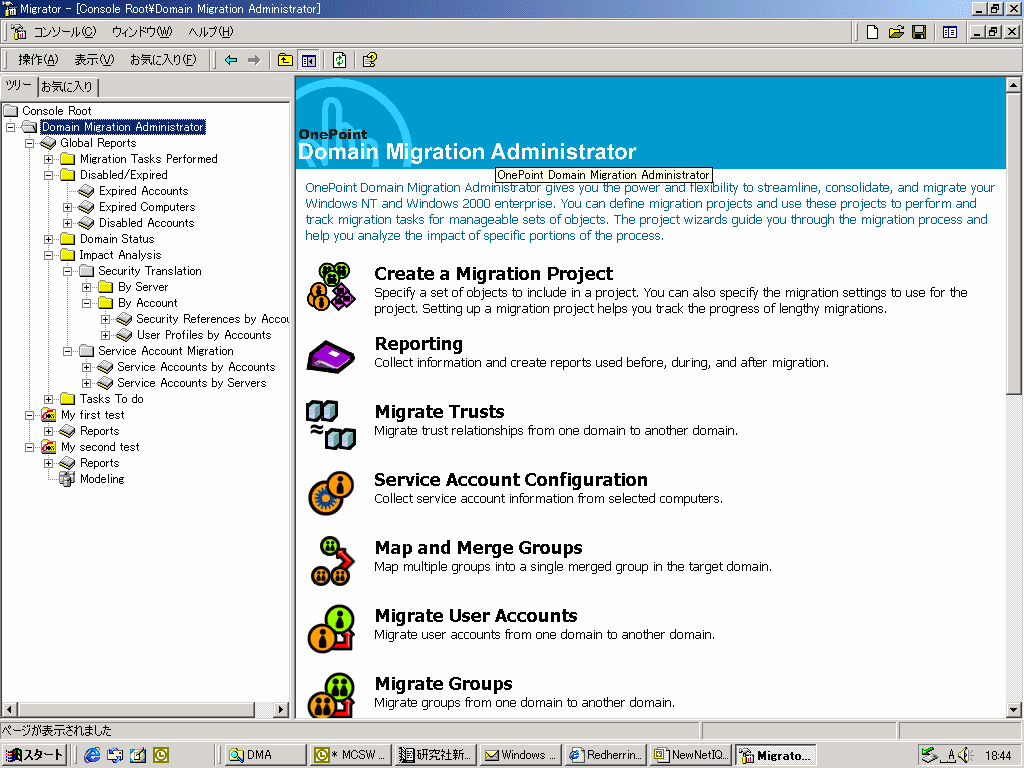Collapse the Impact Analysis node
Screen dimensions: 1024x768
(x=48, y=255)
